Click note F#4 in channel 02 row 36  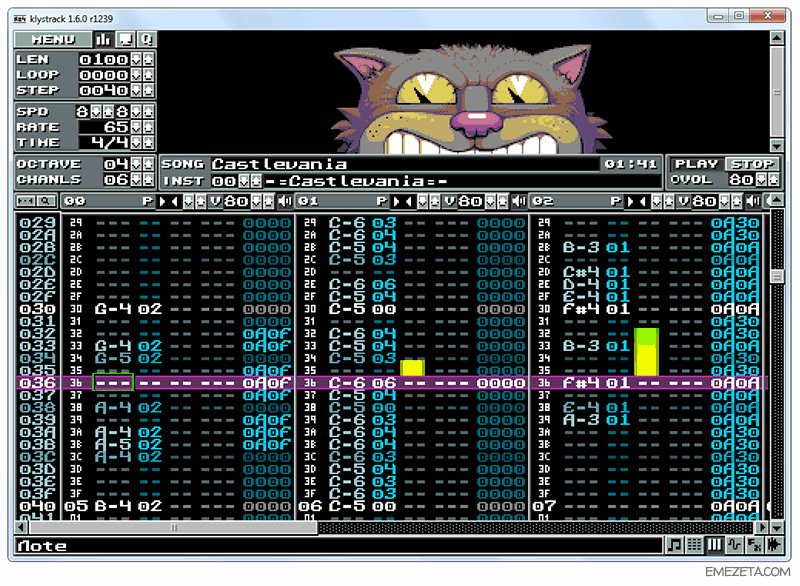tap(581, 383)
